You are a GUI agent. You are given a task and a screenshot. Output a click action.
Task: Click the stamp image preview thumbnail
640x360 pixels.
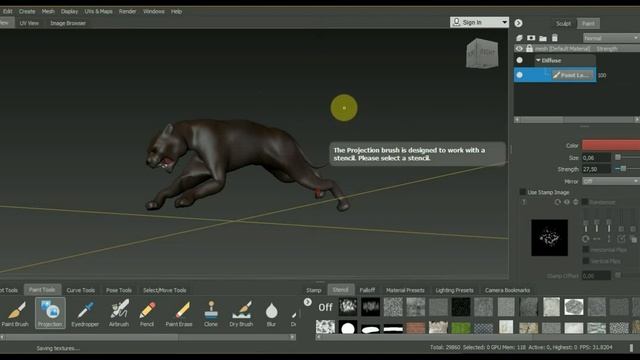coord(549,238)
